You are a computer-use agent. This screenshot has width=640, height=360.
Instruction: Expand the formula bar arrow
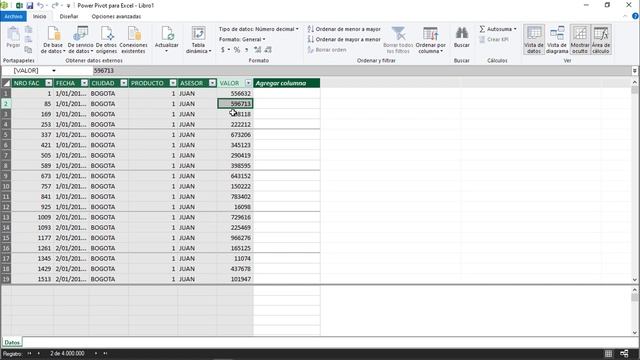click(x=635, y=71)
